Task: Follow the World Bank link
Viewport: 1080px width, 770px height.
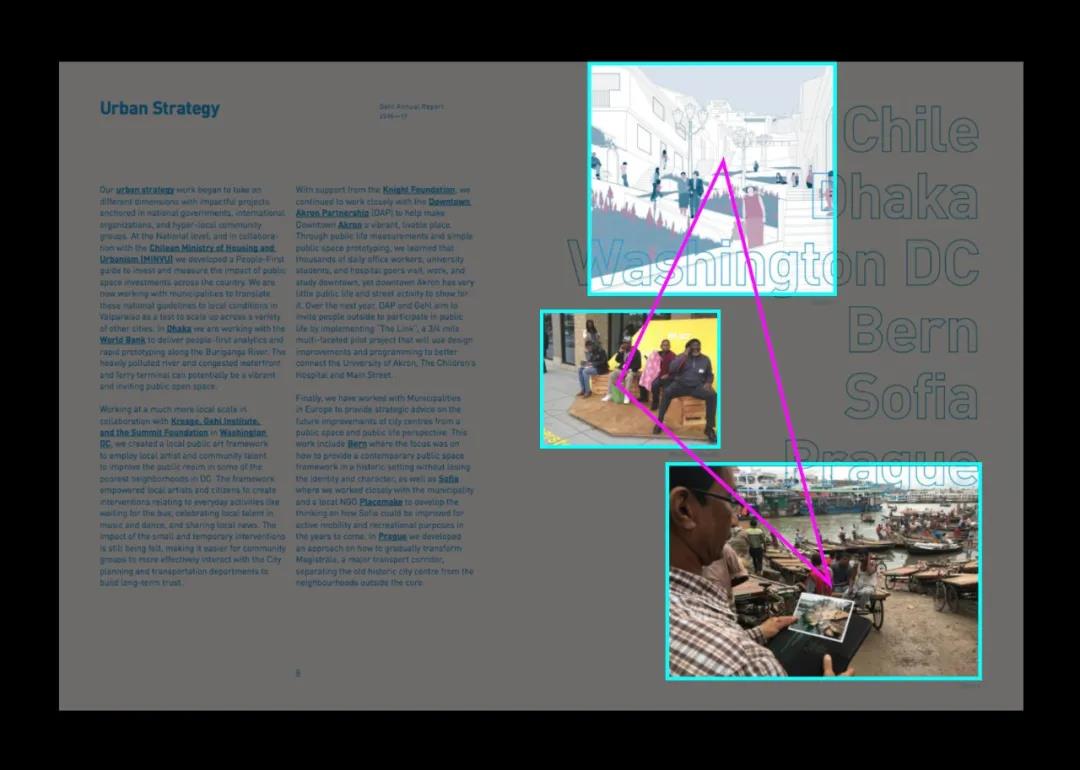Action: (123, 340)
